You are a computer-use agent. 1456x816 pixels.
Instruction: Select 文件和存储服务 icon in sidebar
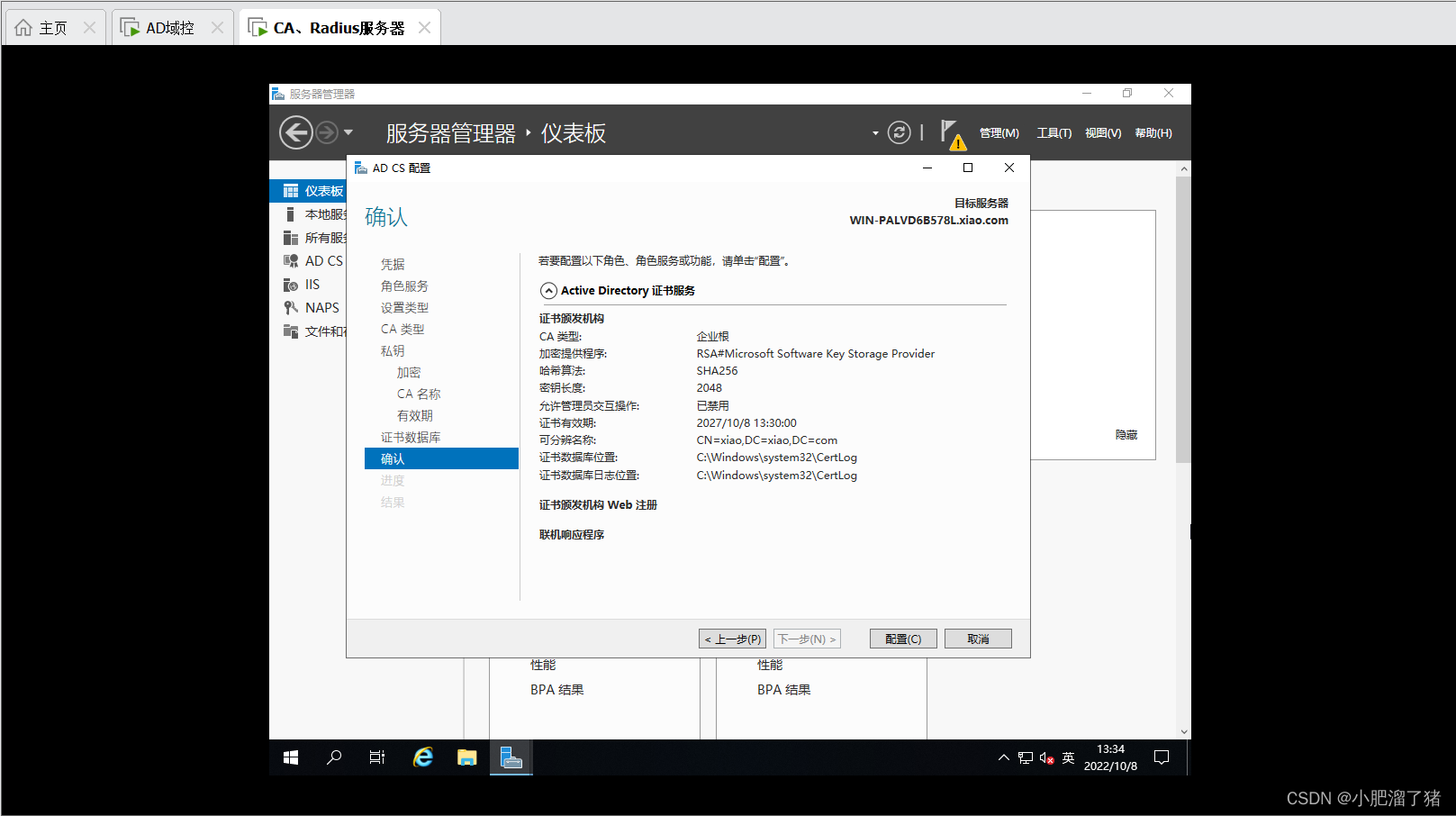pyautogui.click(x=291, y=331)
